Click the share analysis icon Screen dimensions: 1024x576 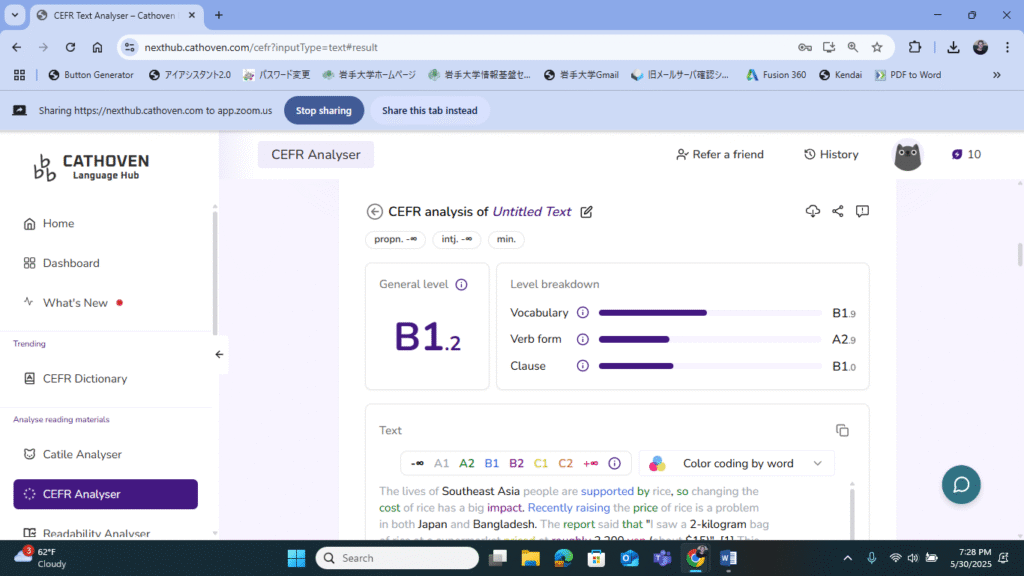tap(838, 211)
